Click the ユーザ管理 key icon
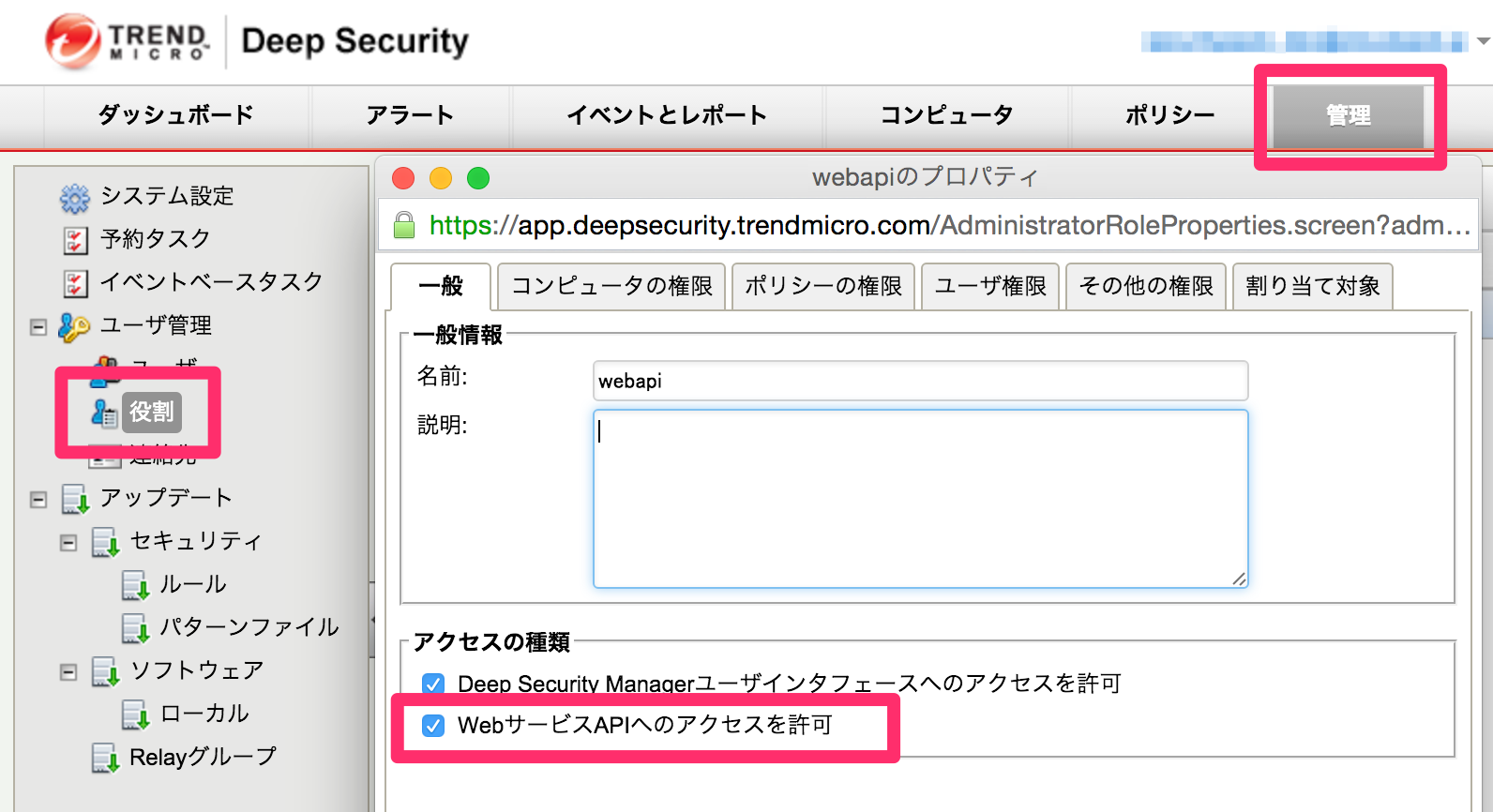This screenshot has height=812, width=1493. click(74, 327)
